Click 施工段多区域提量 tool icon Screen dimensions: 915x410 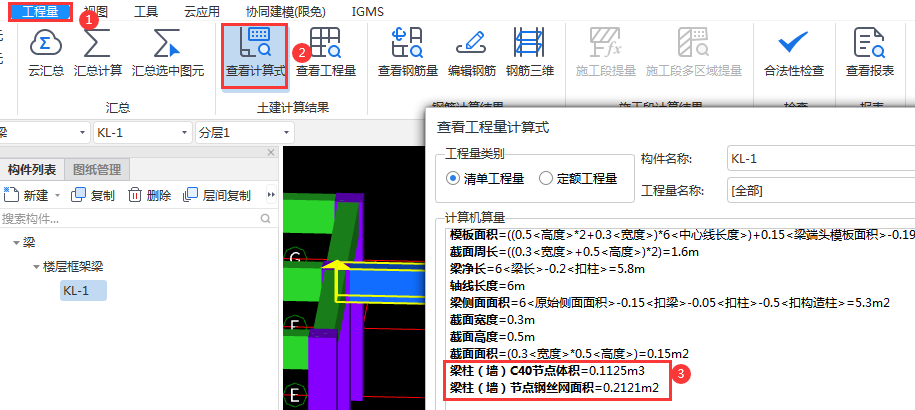click(693, 52)
